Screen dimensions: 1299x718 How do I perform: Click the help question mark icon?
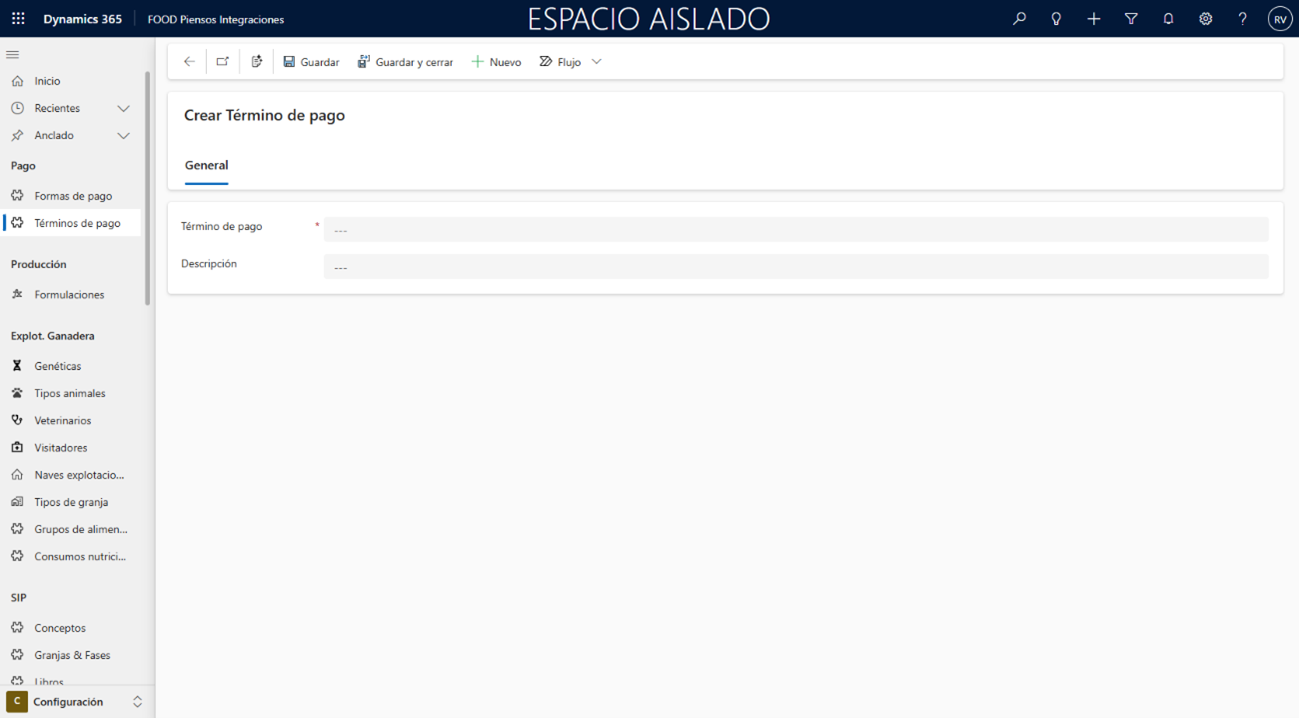point(1242,19)
